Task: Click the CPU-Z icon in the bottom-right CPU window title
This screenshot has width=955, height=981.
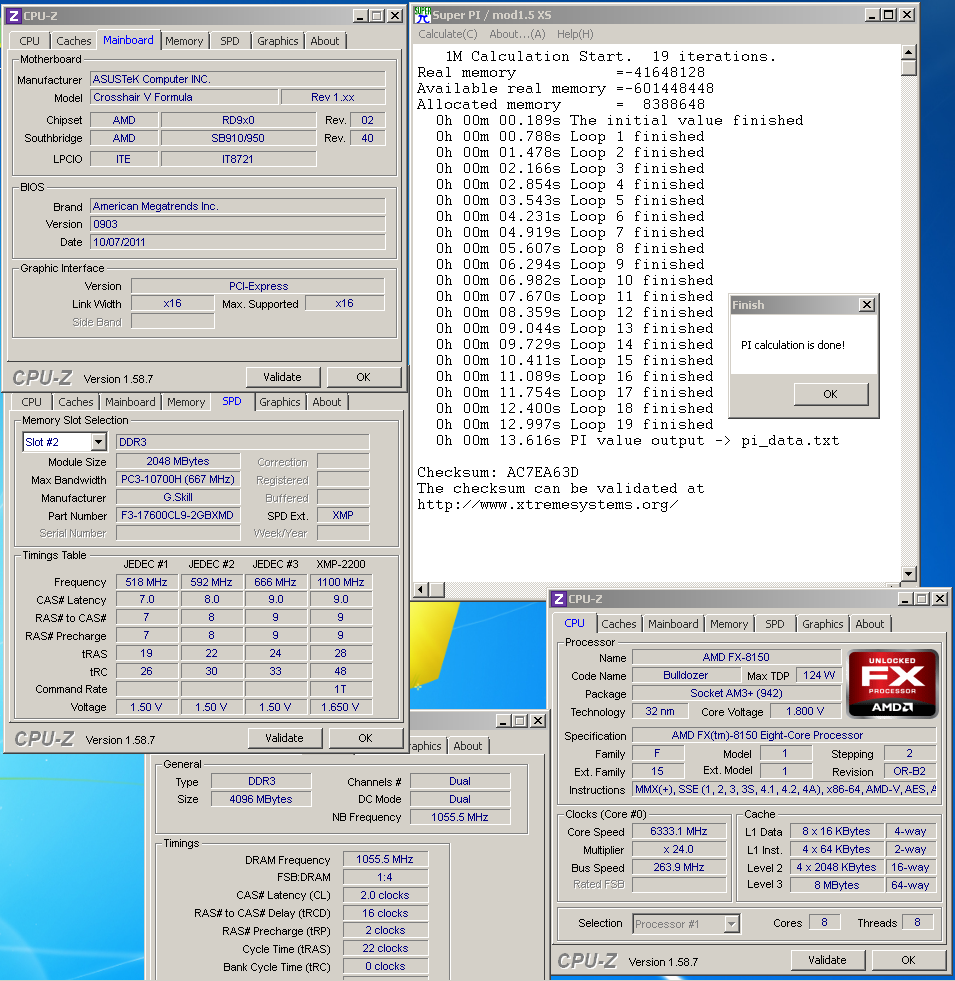Action: (559, 599)
